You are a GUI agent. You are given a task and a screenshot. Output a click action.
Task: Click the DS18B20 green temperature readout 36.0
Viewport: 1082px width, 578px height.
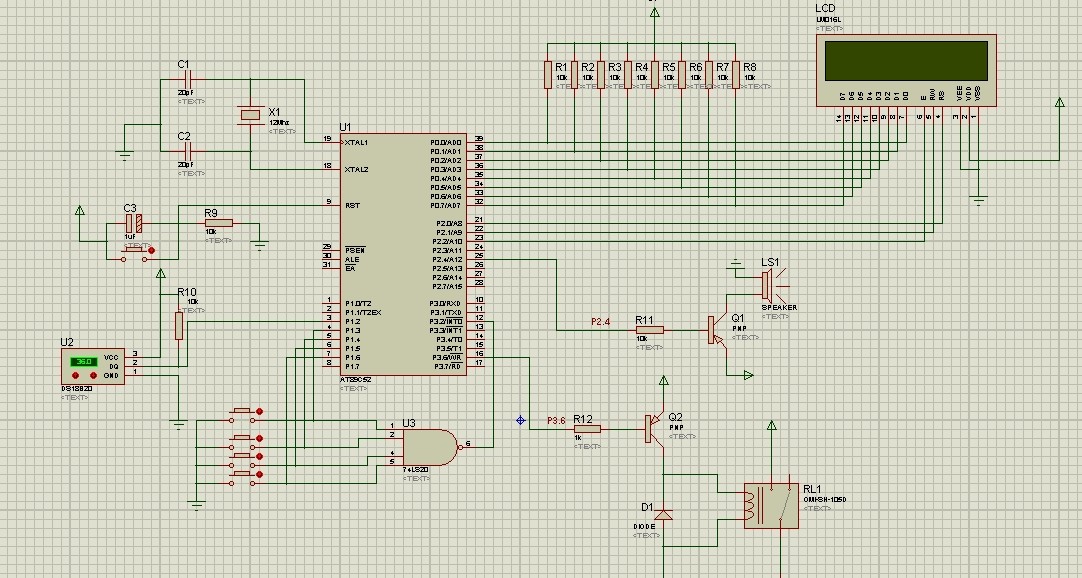(83, 361)
